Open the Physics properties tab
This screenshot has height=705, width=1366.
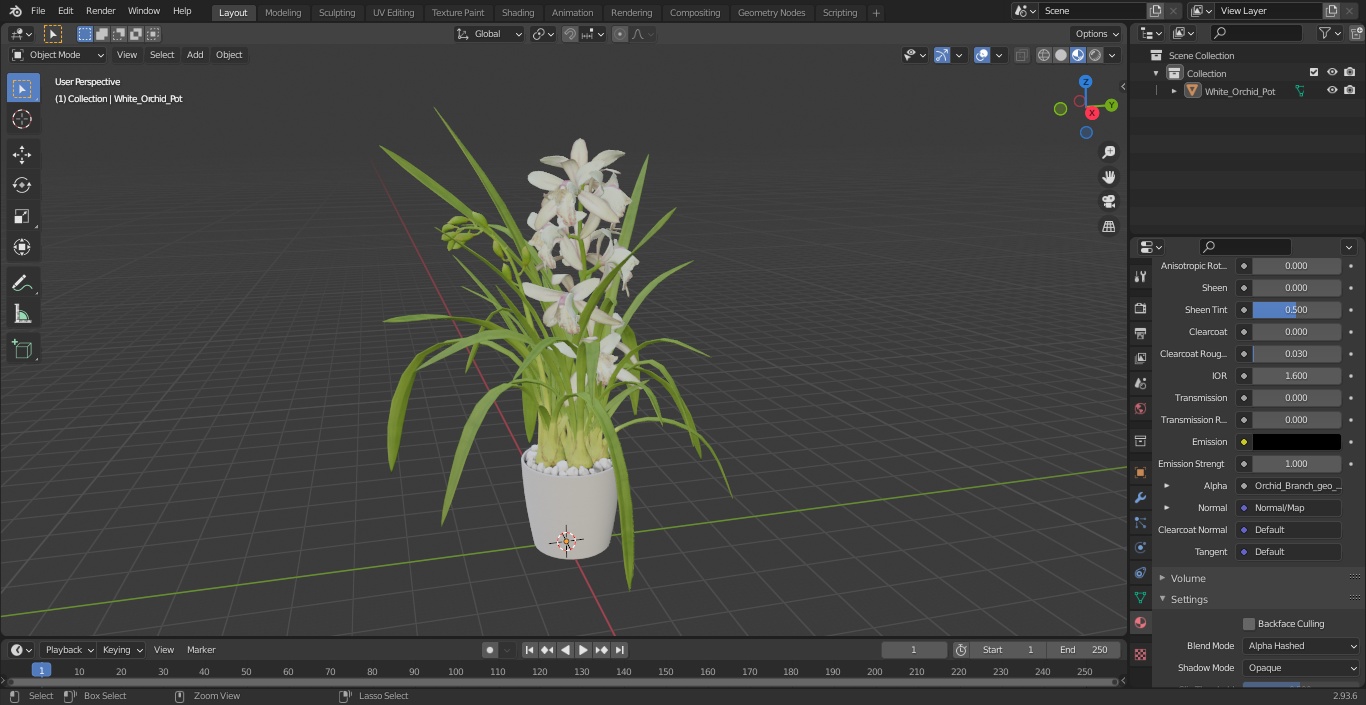coord(1140,547)
